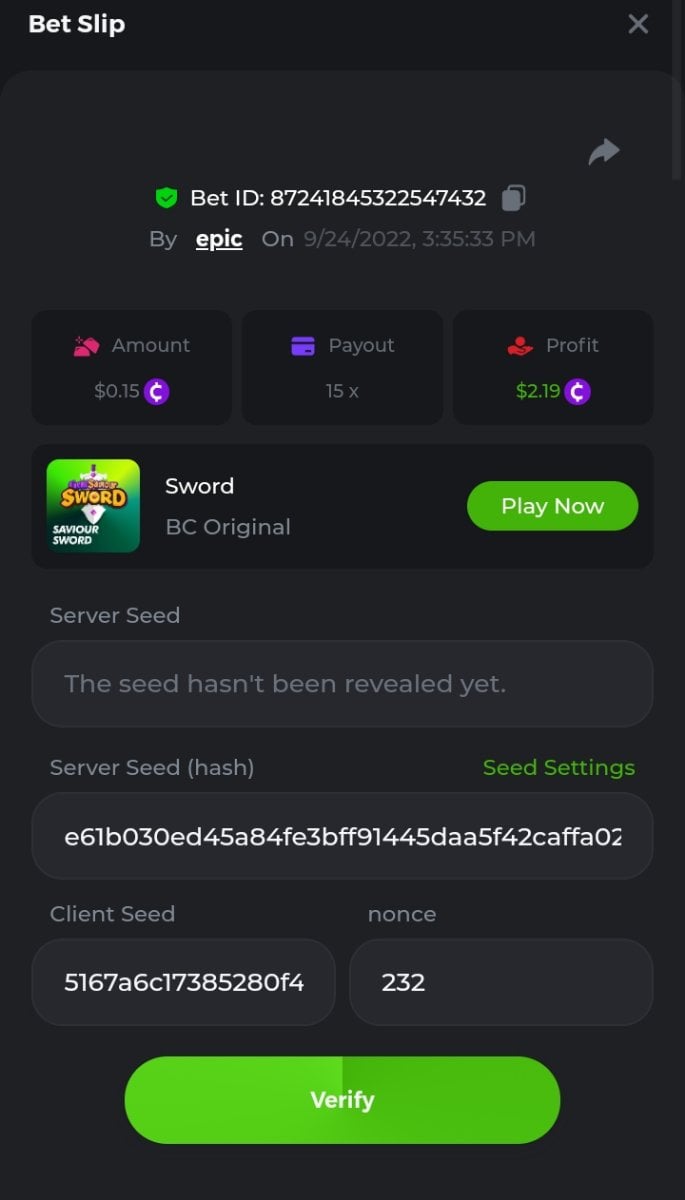Screen dimensions: 685x1200
Task: Click the currency coin beside $2.19
Action: point(577,391)
